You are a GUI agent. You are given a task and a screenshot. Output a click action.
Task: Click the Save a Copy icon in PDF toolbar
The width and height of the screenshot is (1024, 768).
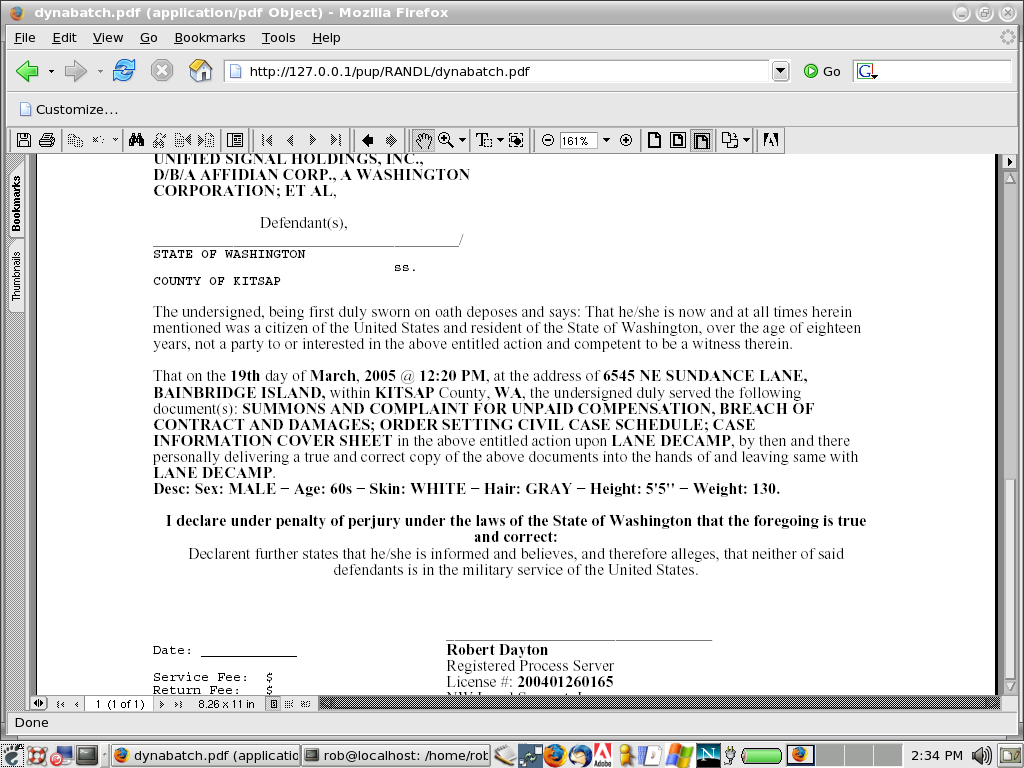click(24, 141)
